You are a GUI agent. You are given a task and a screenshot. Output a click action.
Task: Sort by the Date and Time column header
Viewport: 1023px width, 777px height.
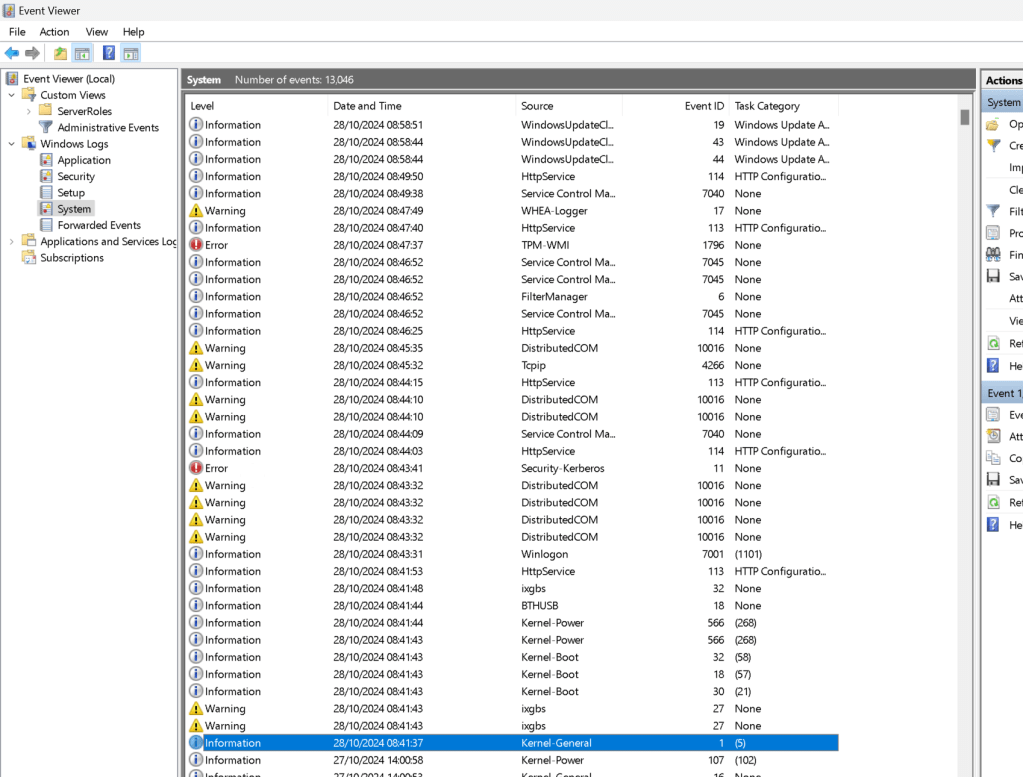tap(421, 106)
